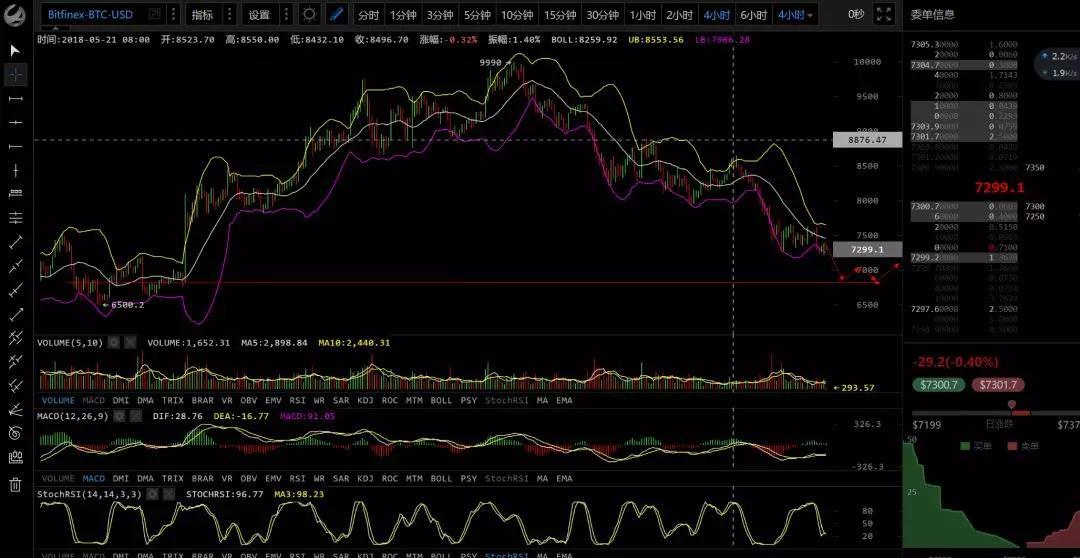The width and height of the screenshot is (1080, 558).
Task: Select RSI in the VOLUME panel indicator row
Action: [297, 400]
